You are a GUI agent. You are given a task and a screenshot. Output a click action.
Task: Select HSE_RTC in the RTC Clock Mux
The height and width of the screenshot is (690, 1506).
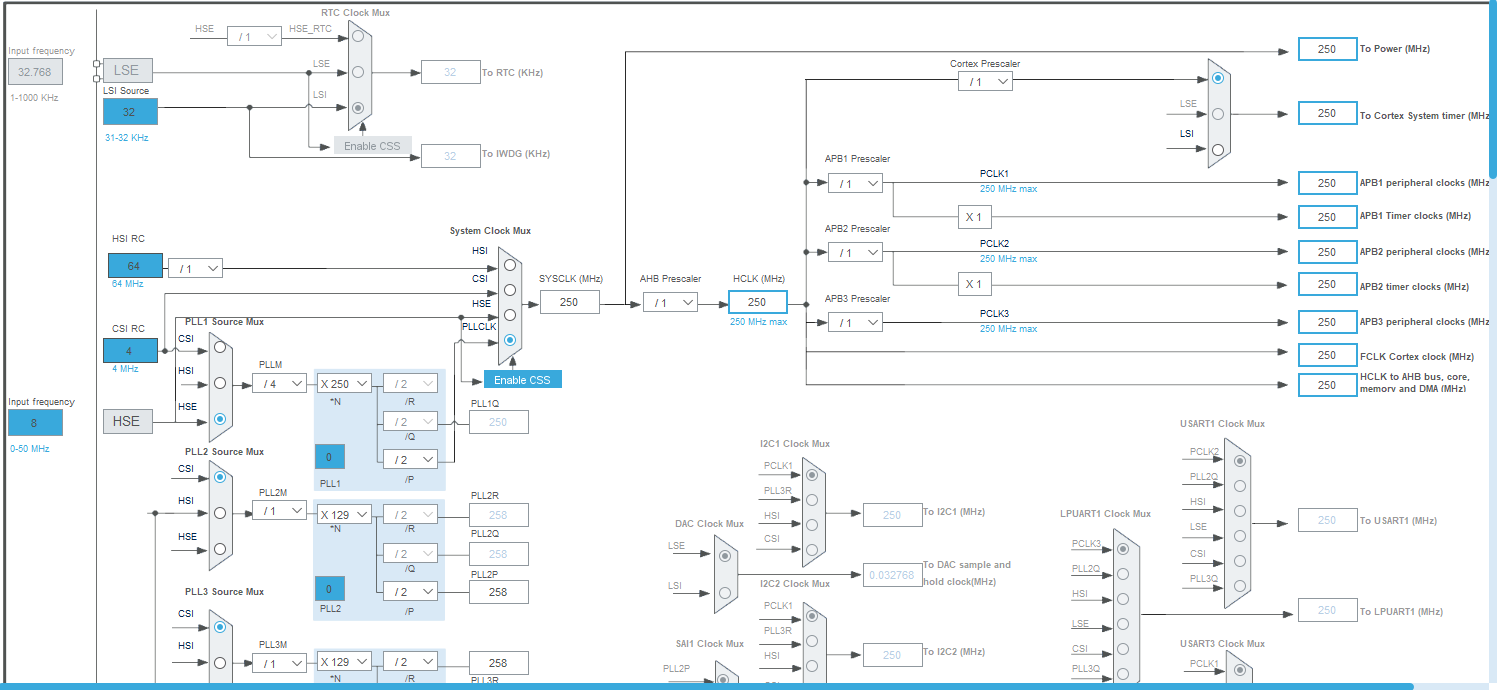coord(358,35)
